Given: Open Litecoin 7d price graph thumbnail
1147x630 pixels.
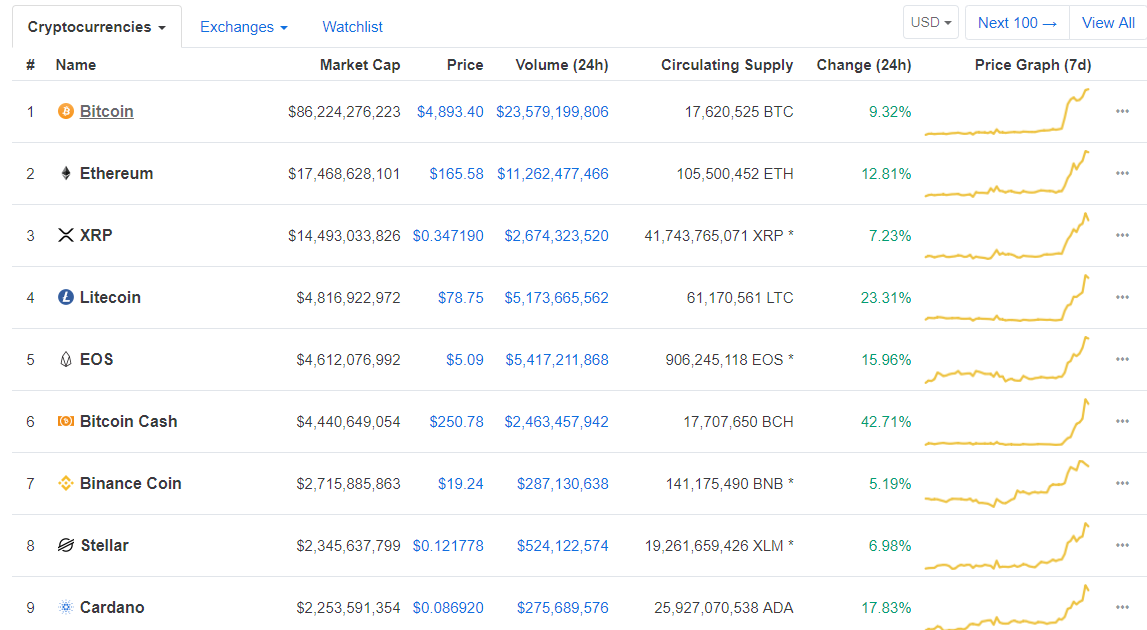Looking at the screenshot, I should pos(1007,298).
